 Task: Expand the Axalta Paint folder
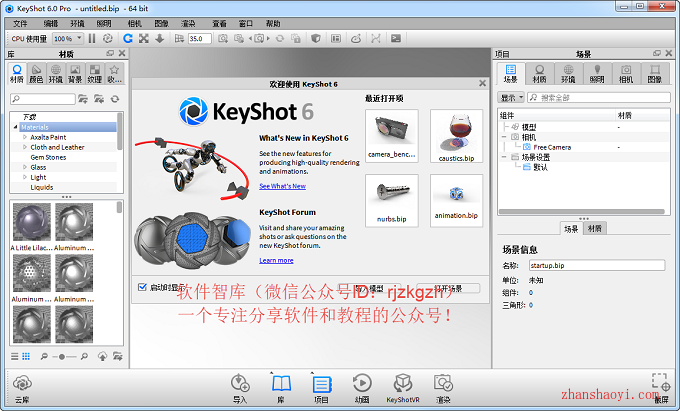click(x=25, y=137)
